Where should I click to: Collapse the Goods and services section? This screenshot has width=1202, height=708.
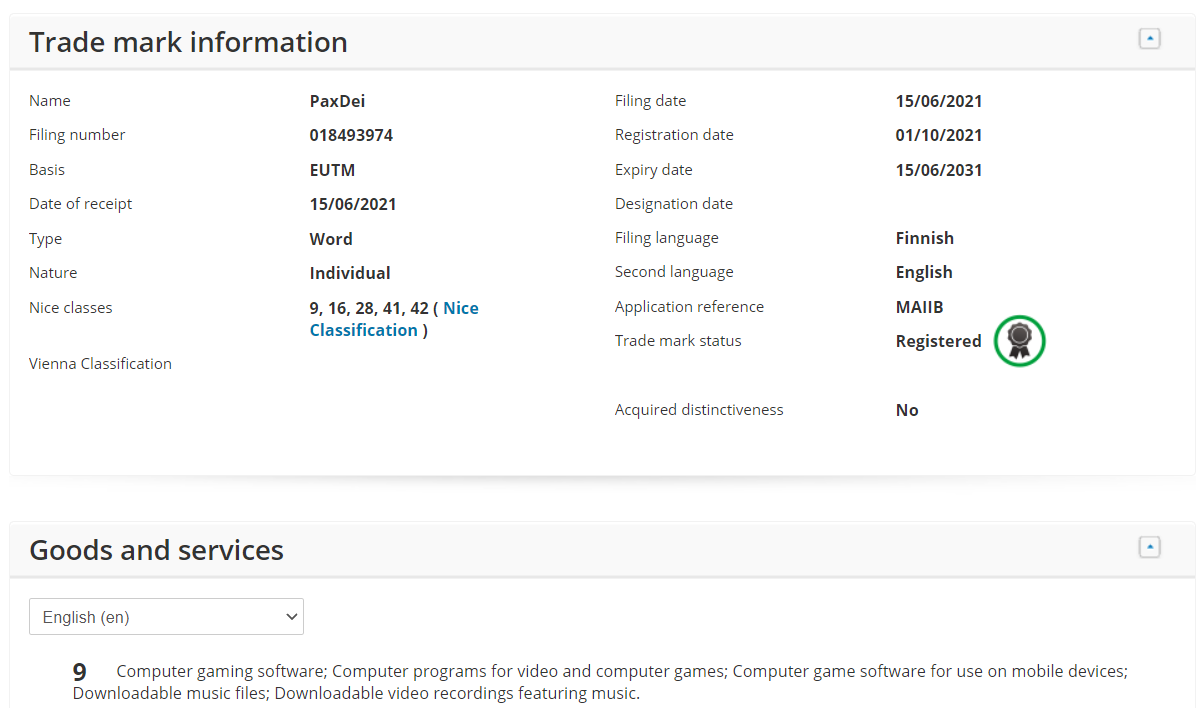[1149, 547]
